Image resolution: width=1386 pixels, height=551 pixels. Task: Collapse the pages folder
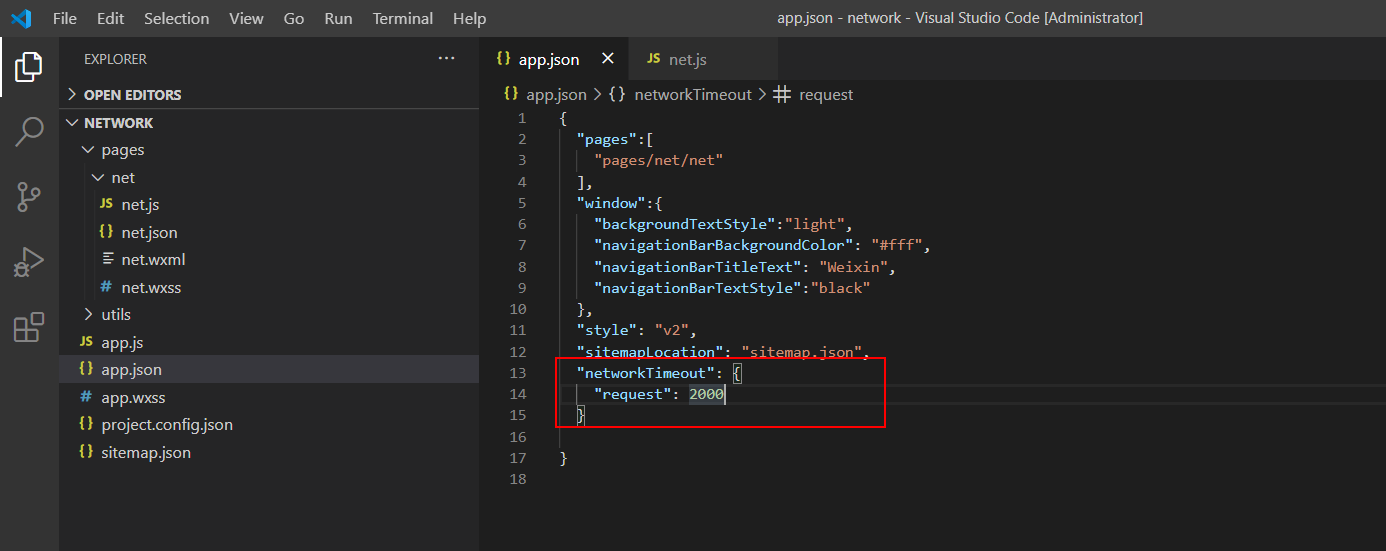pyautogui.click(x=269, y=150)
